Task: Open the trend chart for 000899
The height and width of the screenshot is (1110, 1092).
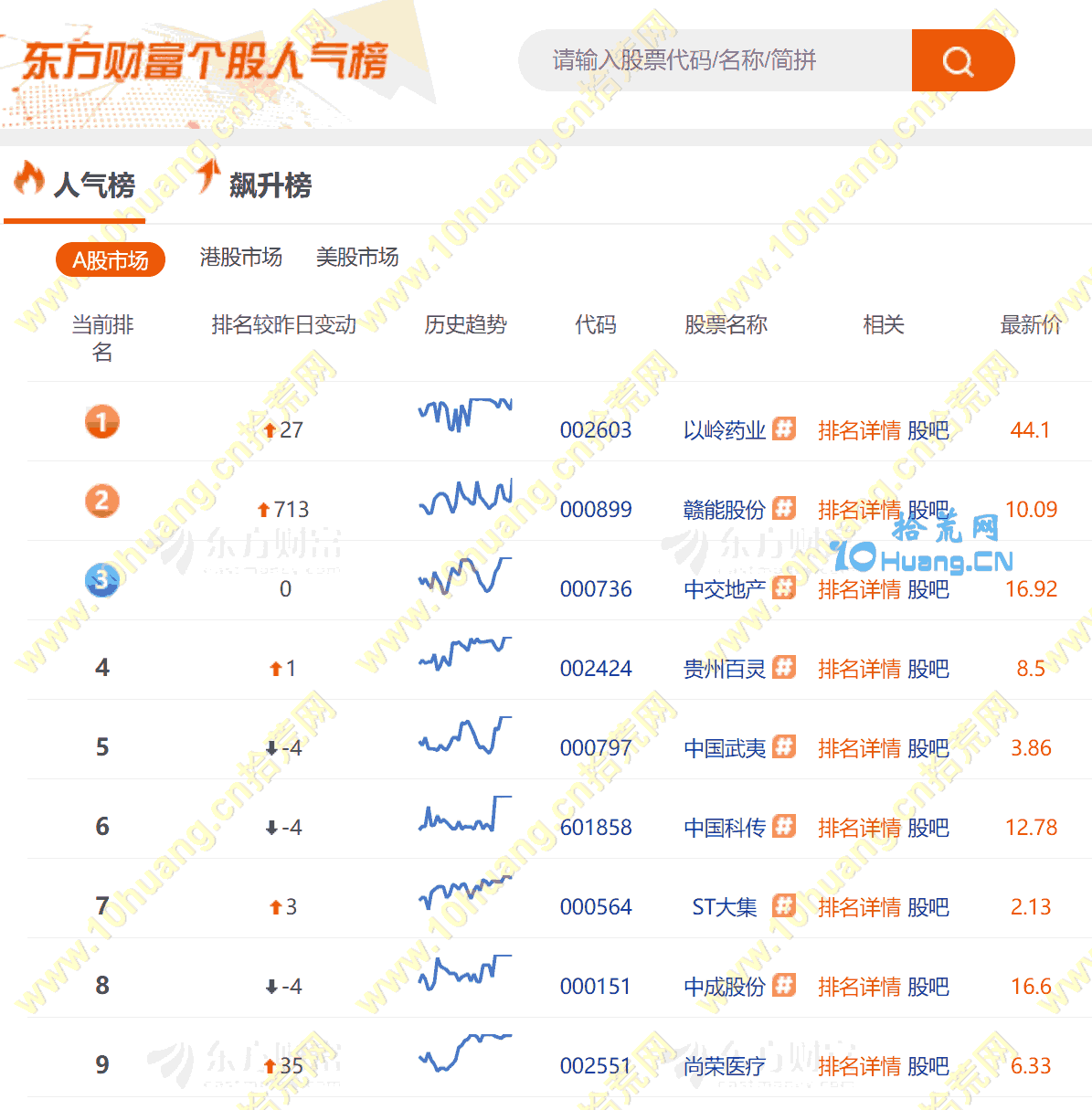Action: pyautogui.click(x=465, y=496)
